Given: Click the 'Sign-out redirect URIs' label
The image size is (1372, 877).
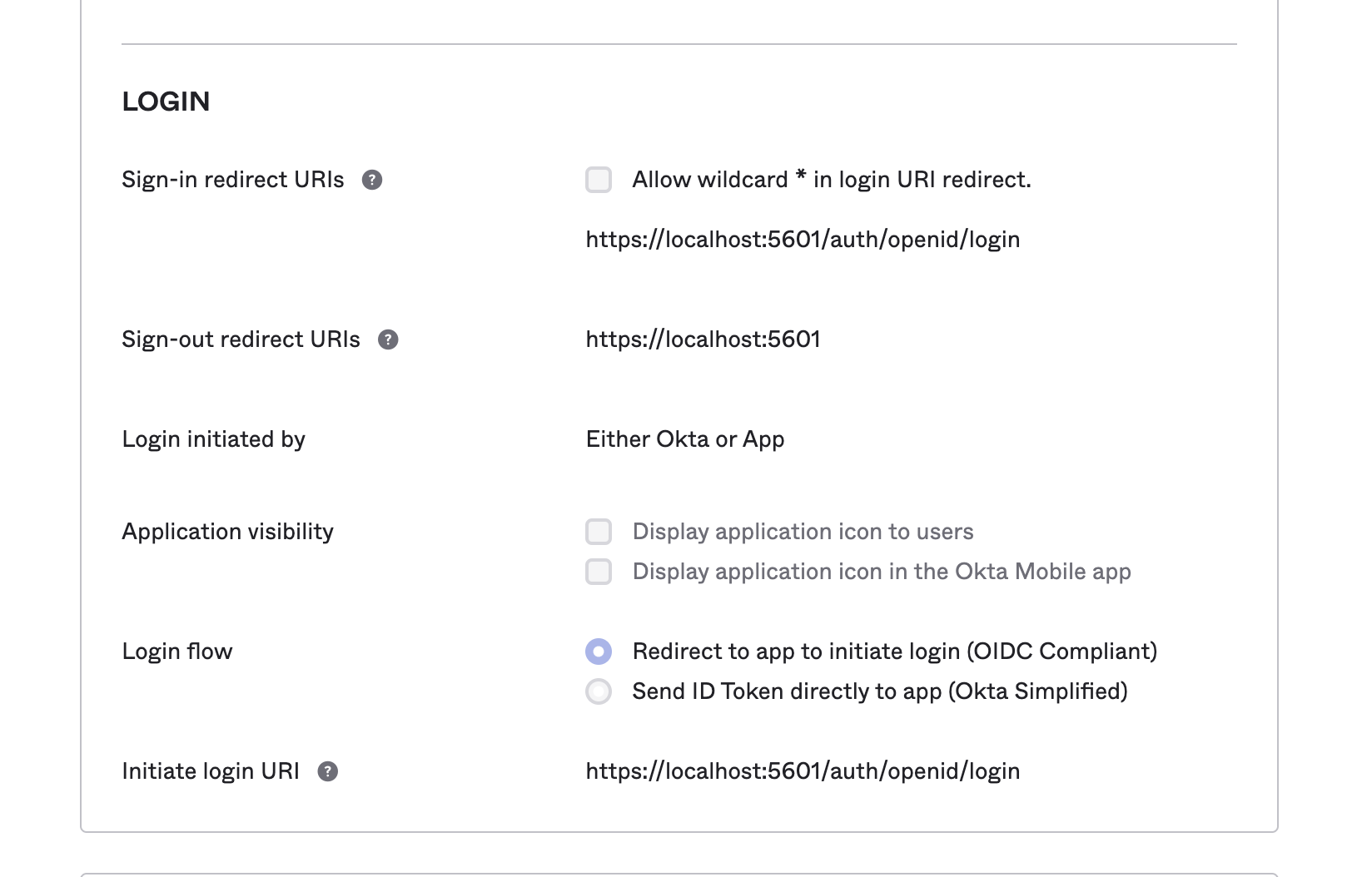Looking at the screenshot, I should [x=241, y=339].
